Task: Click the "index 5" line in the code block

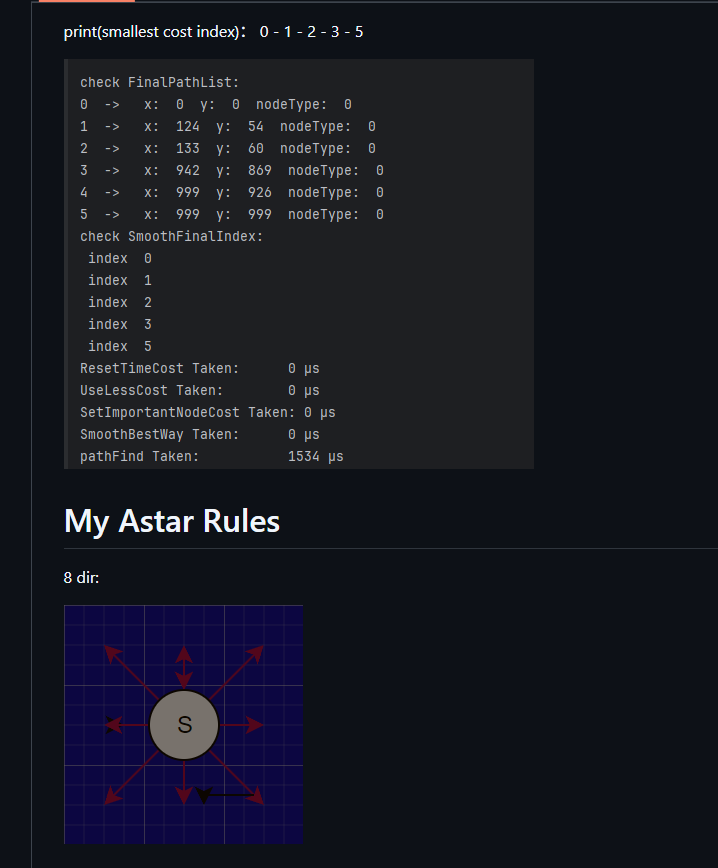Action: [120, 346]
